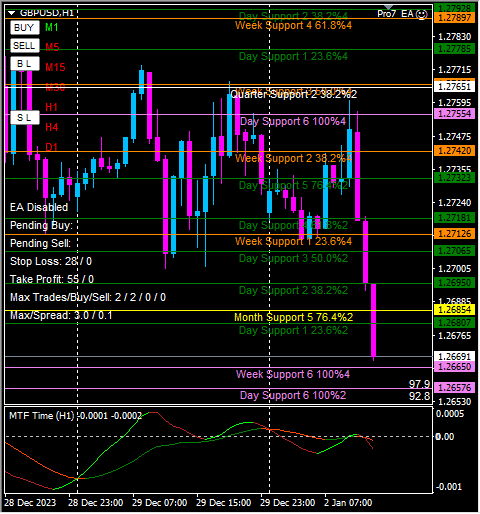480x514 pixels.
Task: Click the violet 1.26650 price tag
Action: [454, 367]
